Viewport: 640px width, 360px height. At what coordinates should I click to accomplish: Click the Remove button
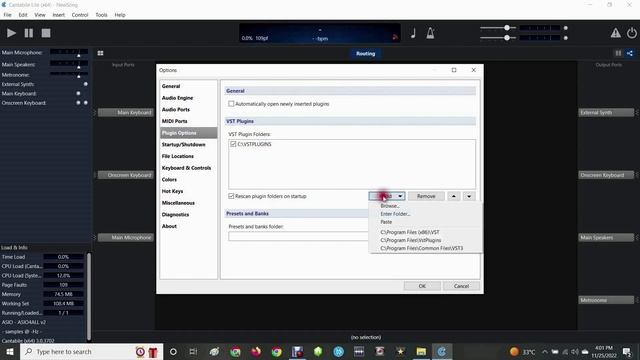(x=426, y=196)
